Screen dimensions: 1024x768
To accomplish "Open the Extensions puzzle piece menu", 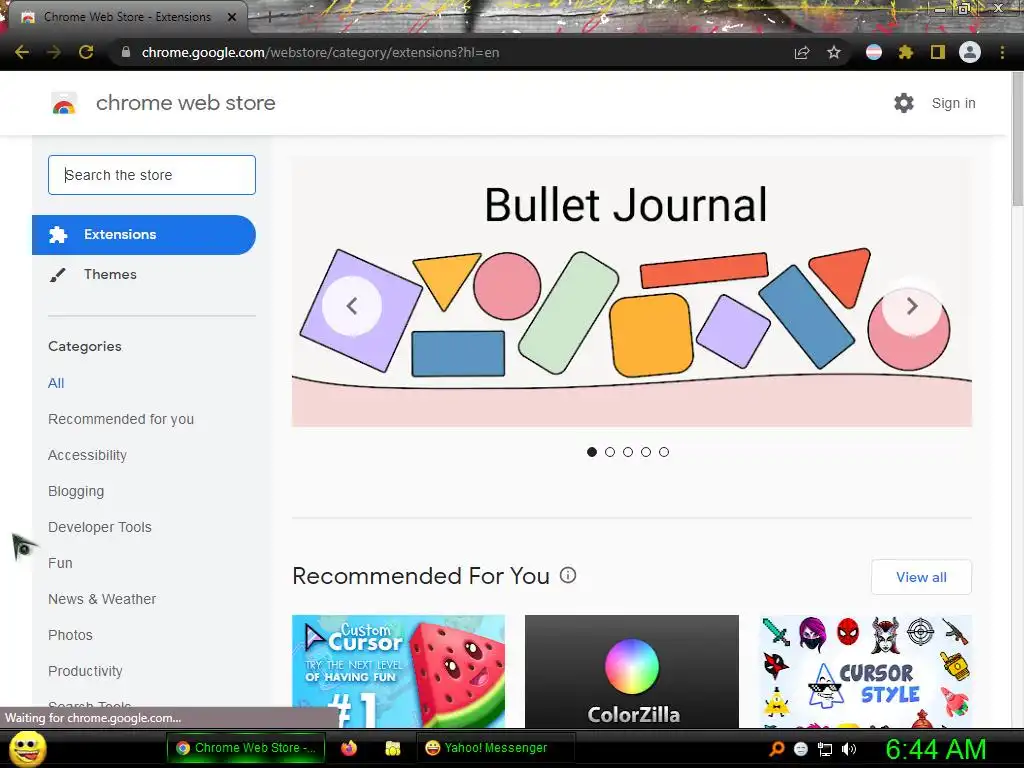I will (x=905, y=52).
